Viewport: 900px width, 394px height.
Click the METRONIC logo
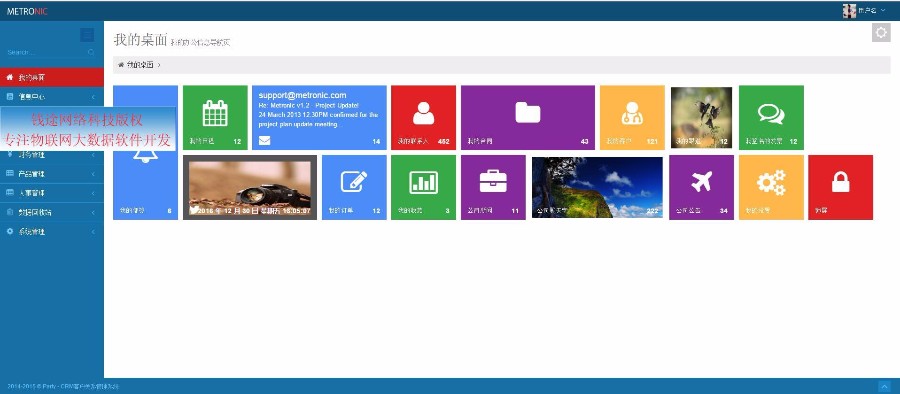27,11
